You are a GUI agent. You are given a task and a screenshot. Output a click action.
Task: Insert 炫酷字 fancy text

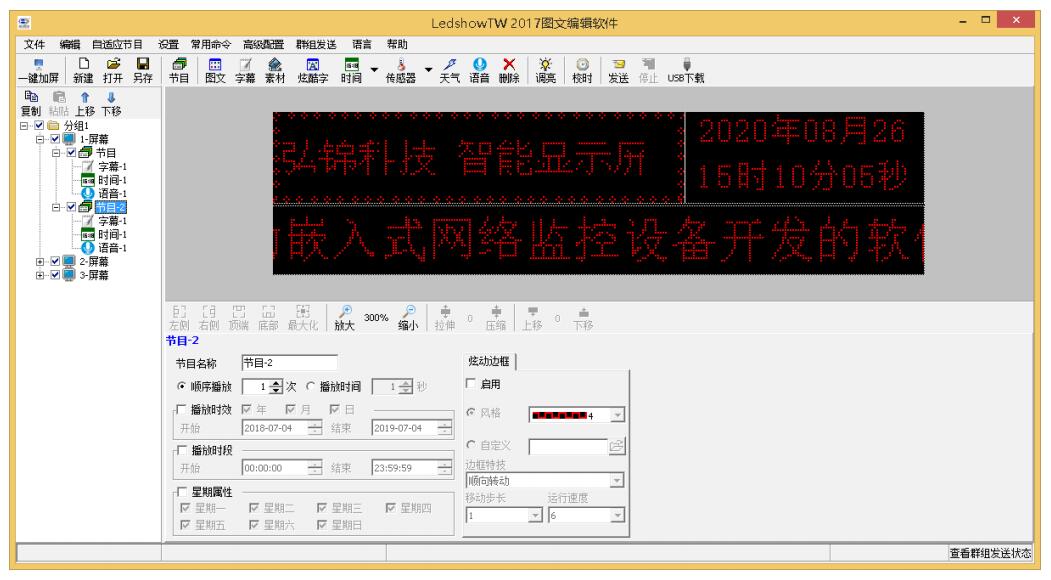tap(312, 70)
